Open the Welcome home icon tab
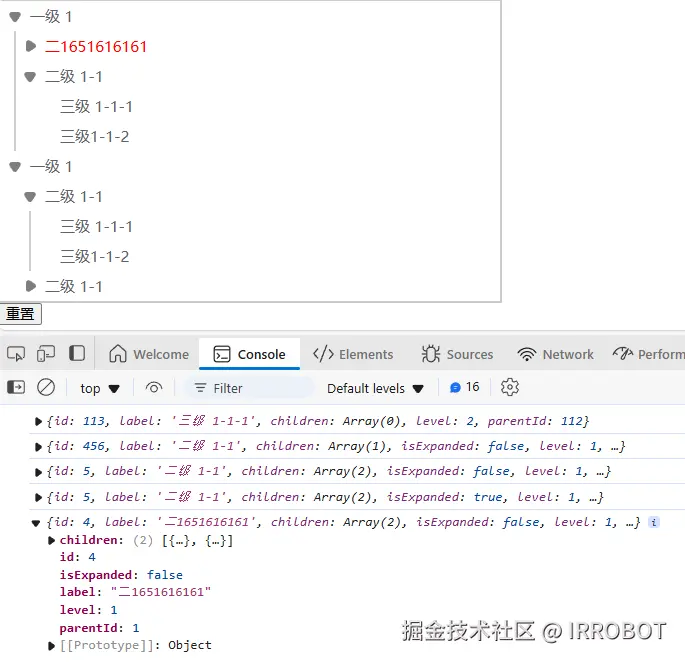The width and height of the screenshot is (685, 662). pos(149,354)
